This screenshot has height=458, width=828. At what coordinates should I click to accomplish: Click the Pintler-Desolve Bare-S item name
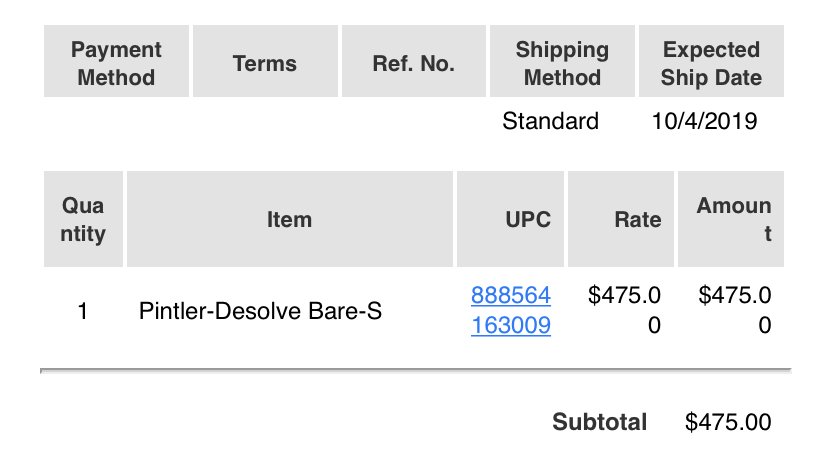260,311
